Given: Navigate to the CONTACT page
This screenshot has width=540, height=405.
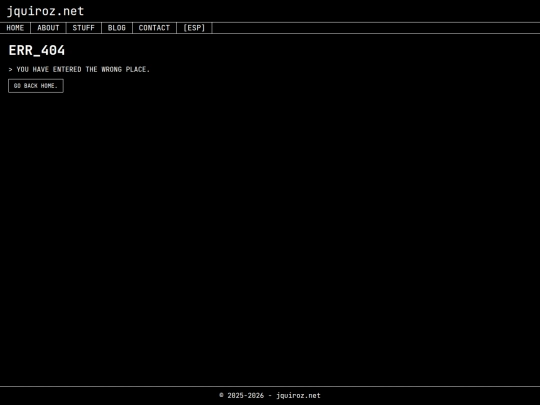Looking at the screenshot, I should [x=154, y=28].
